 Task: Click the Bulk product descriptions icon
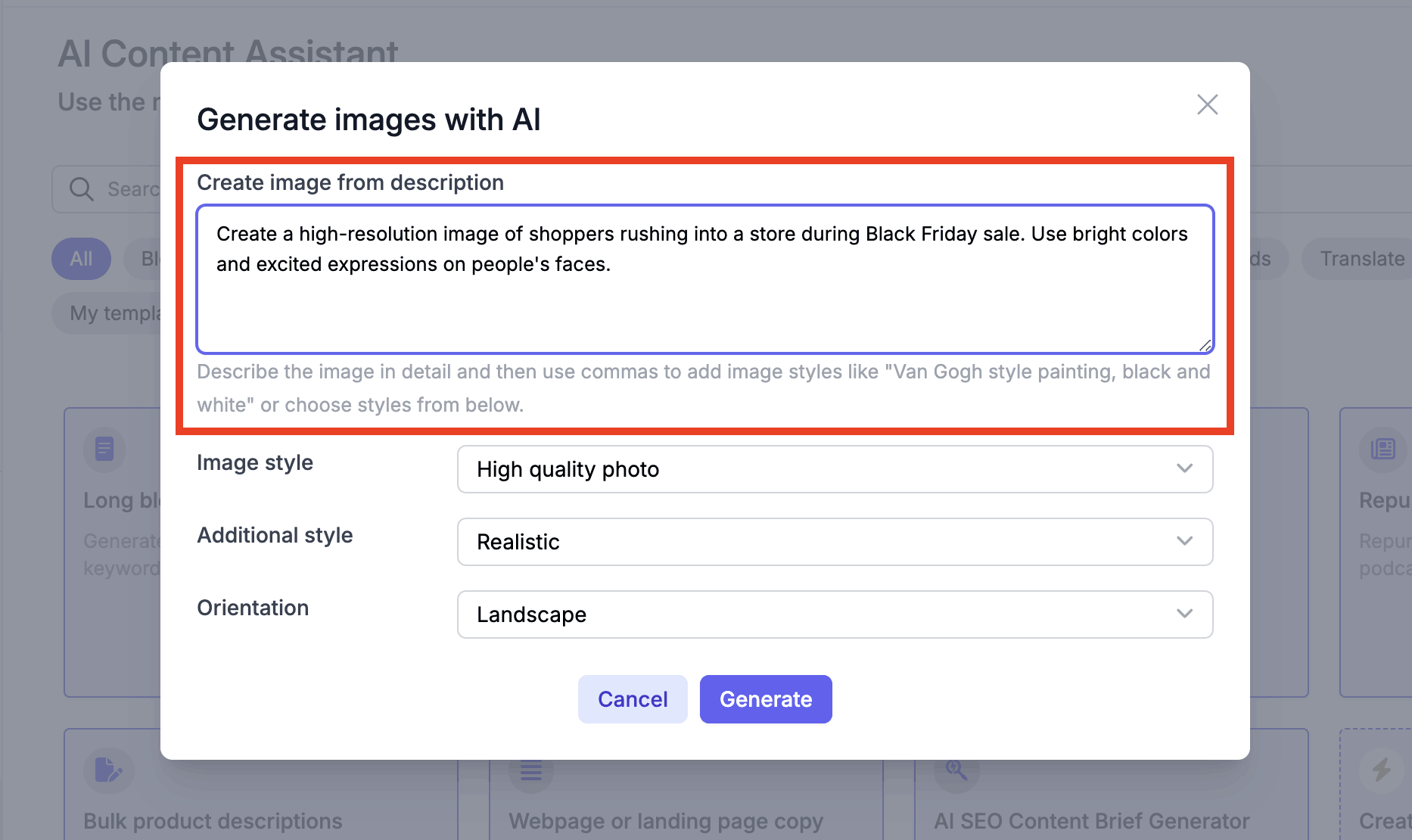108,770
